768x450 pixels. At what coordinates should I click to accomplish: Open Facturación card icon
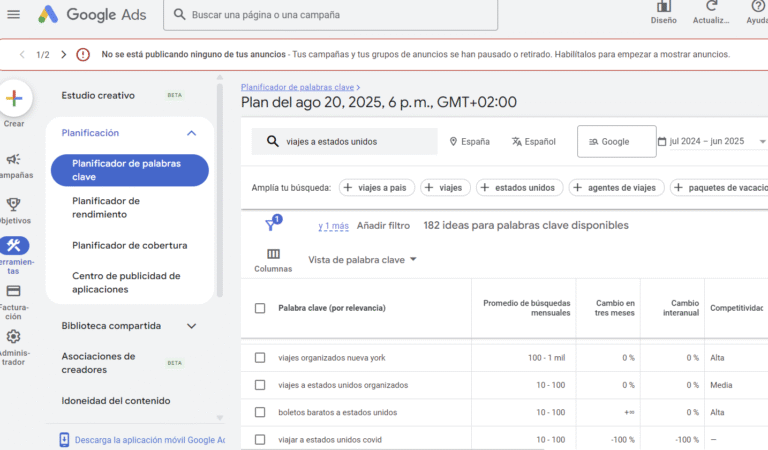(x=14, y=291)
